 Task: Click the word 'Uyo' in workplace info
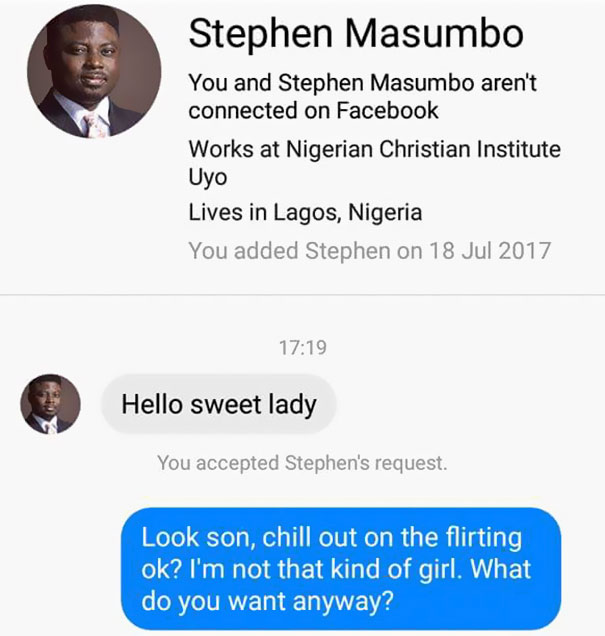point(208,177)
